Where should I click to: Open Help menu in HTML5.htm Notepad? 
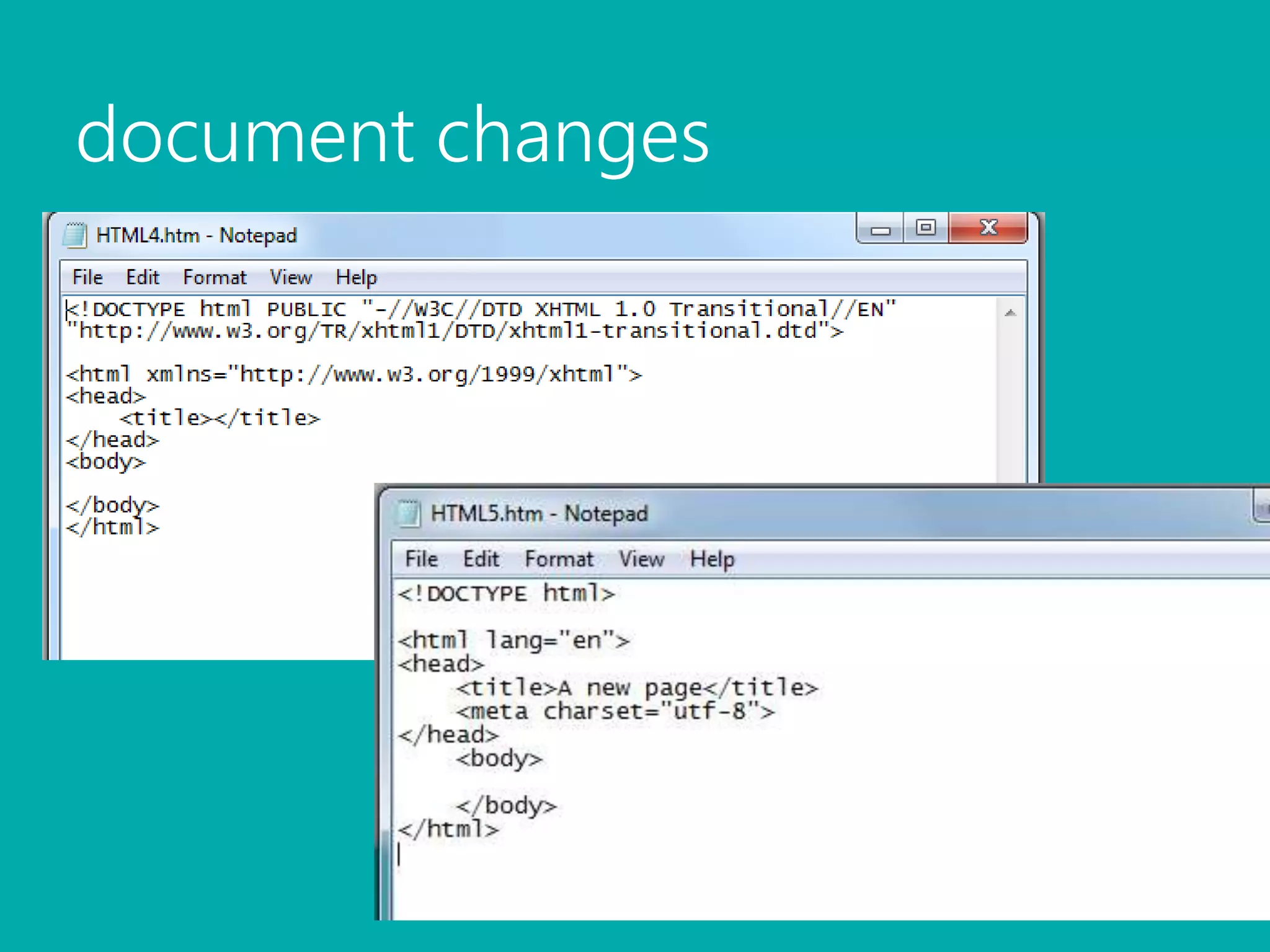712,559
